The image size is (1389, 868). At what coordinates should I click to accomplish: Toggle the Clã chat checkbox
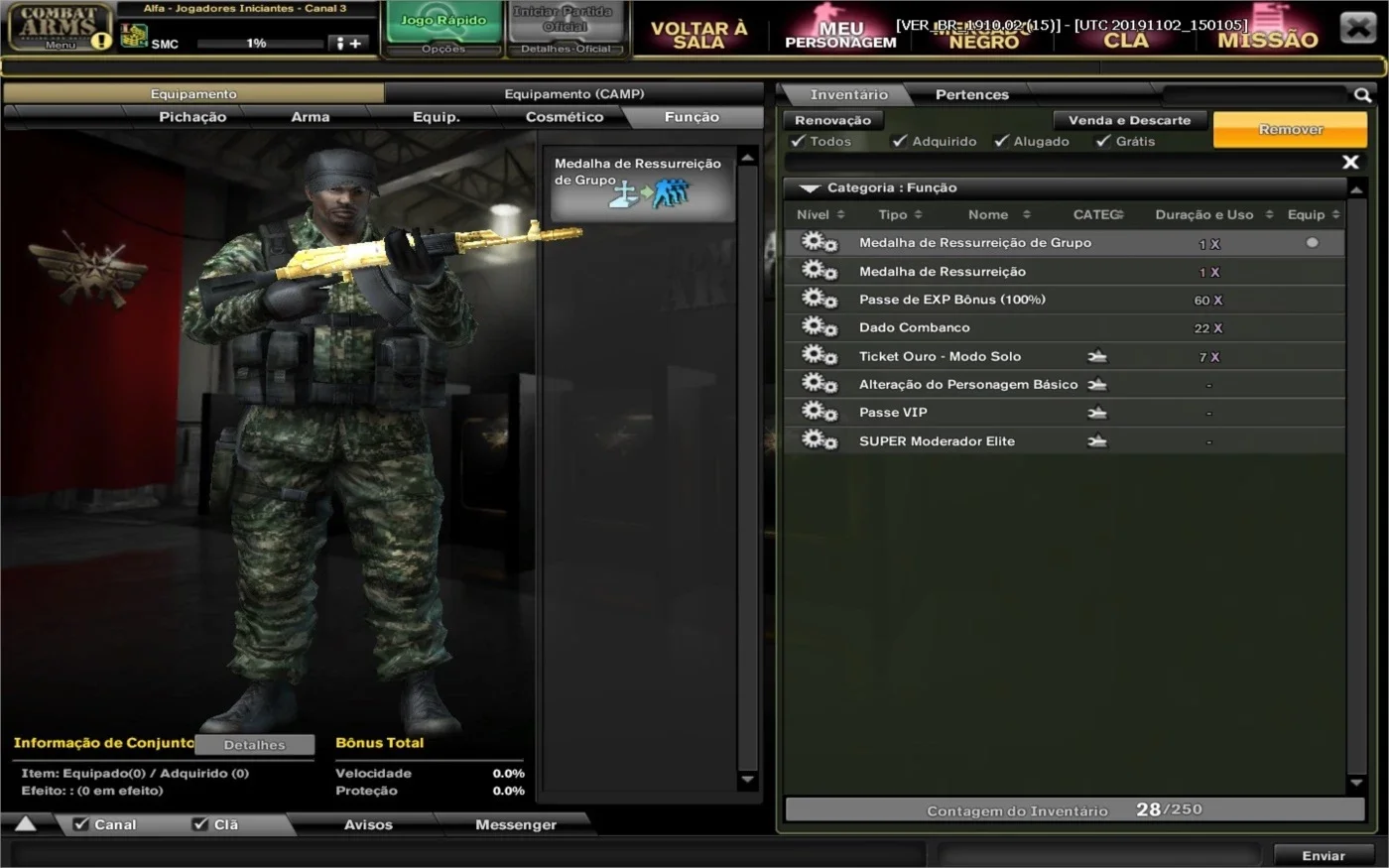coord(200,823)
